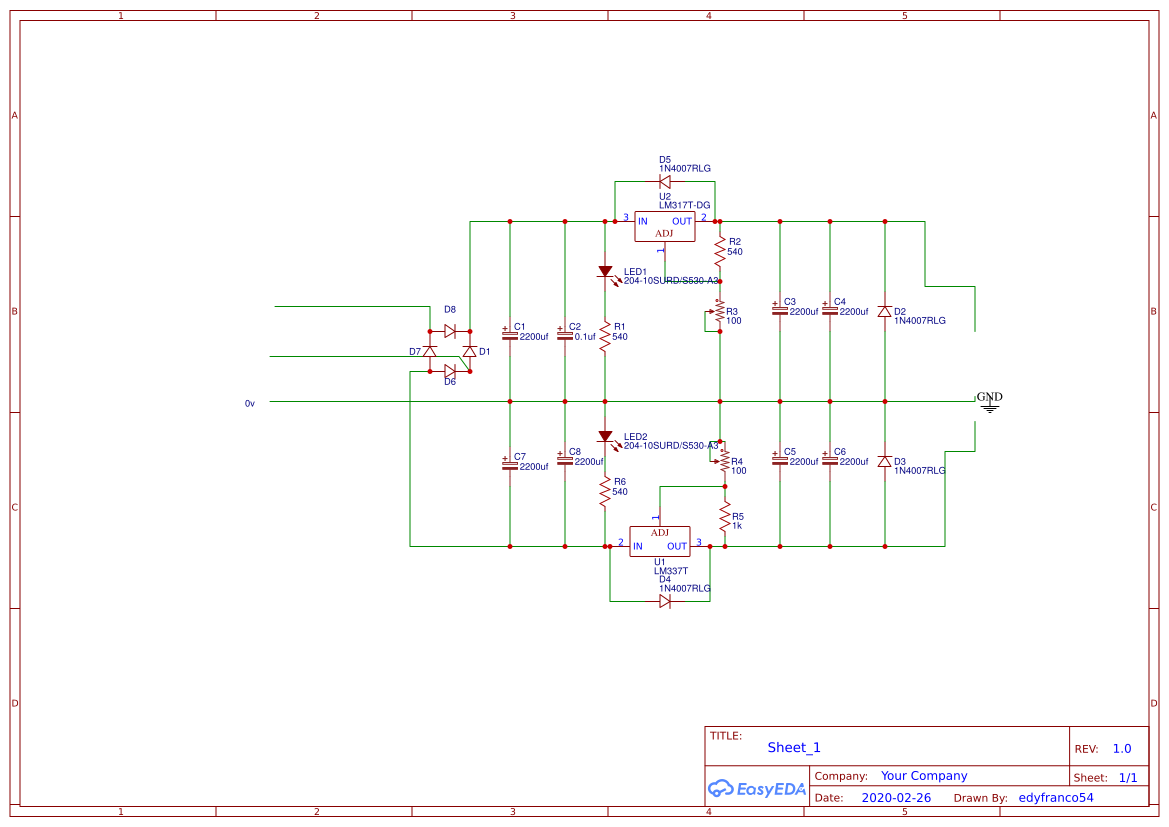Click the potentiometer R3 symbol
The image size is (1169, 827).
(x=720, y=313)
